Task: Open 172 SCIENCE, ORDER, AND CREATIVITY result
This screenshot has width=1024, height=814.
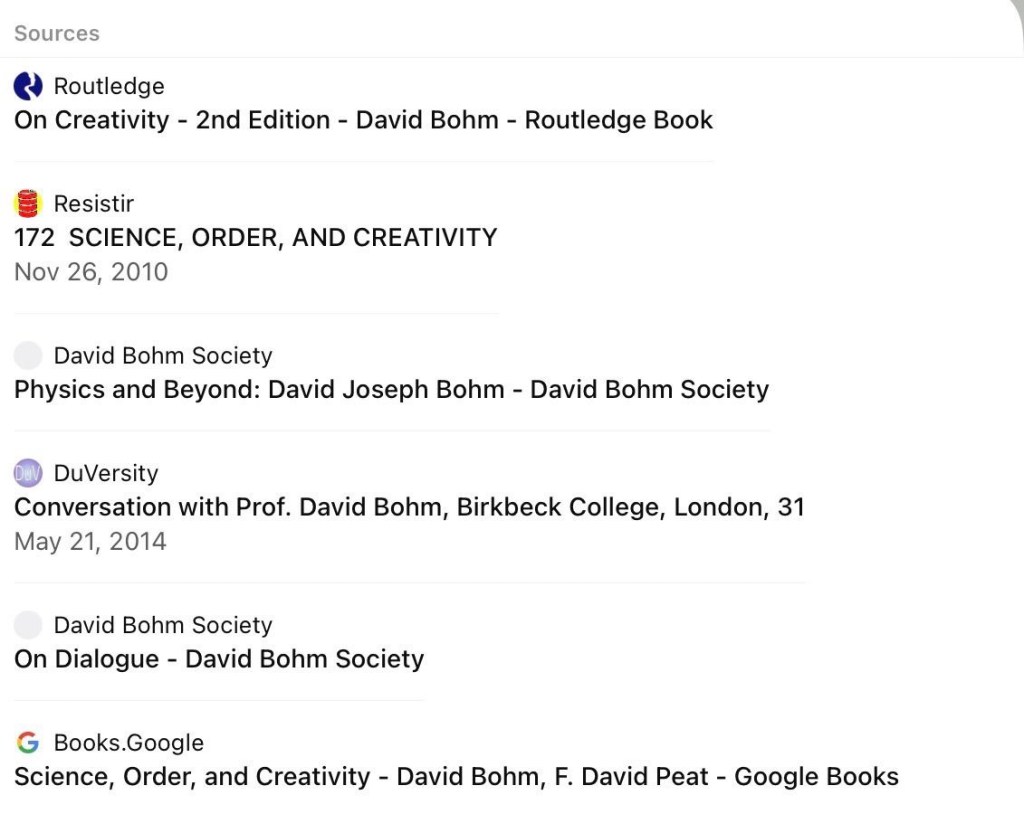Action: coord(256,238)
